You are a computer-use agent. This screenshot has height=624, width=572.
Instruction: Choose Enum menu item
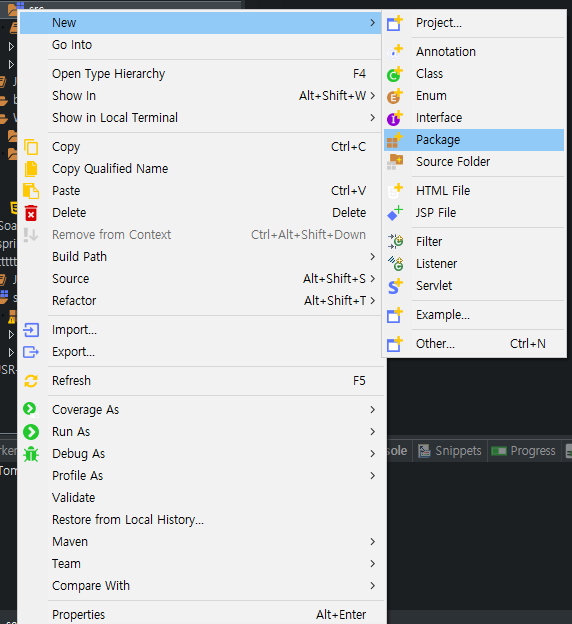pyautogui.click(x=474, y=96)
